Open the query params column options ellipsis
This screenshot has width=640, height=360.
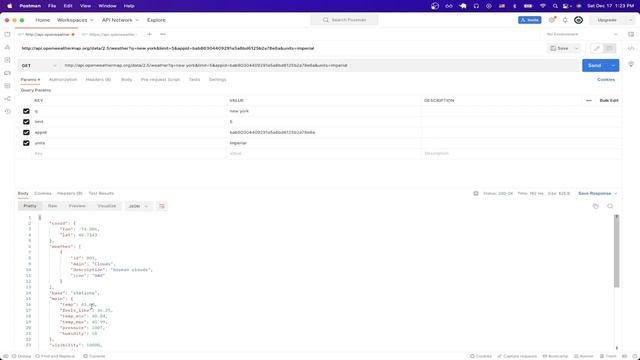(589, 100)
